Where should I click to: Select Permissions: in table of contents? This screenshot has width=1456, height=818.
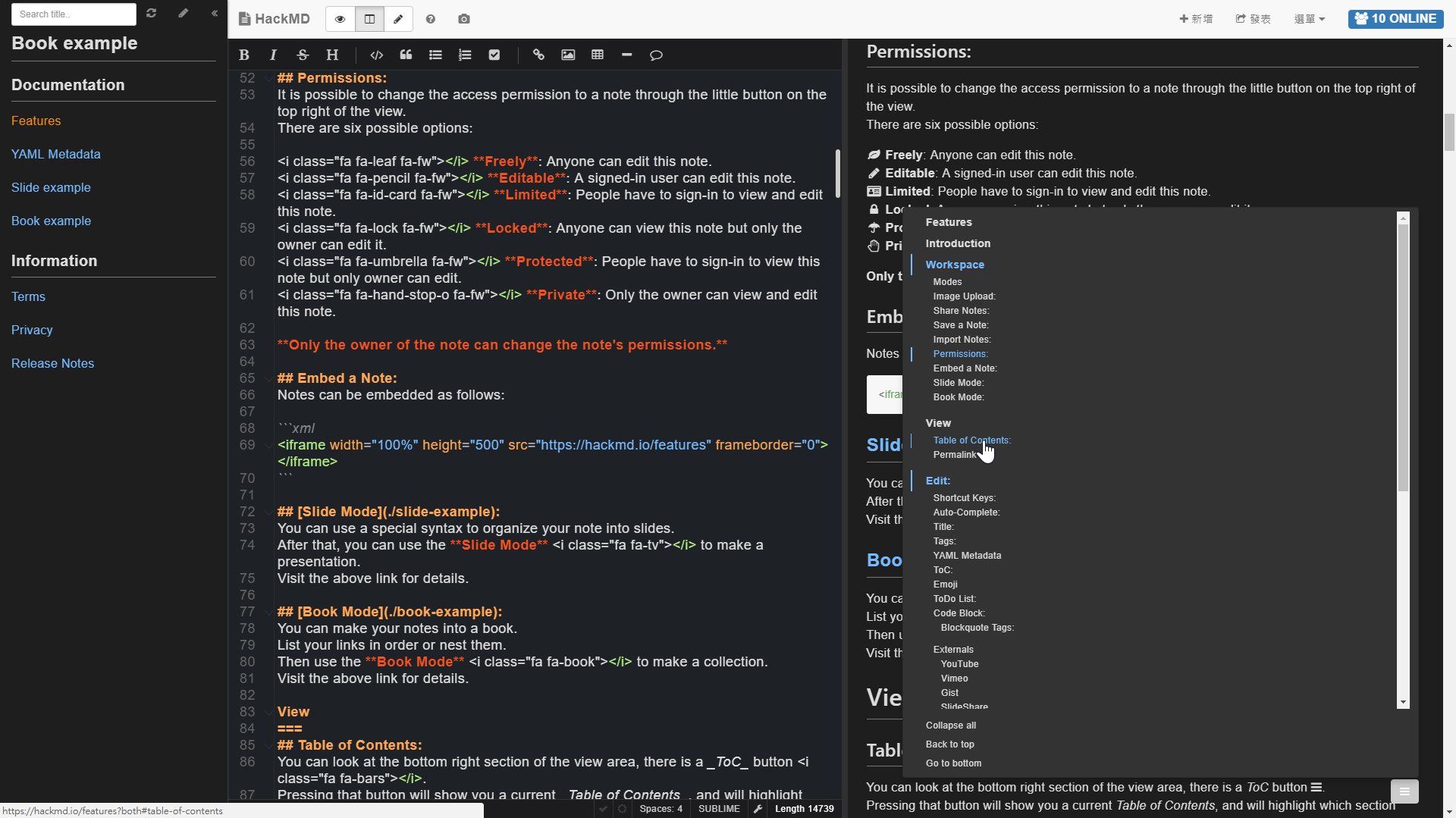pyautogui.click(x=960, y=354)
